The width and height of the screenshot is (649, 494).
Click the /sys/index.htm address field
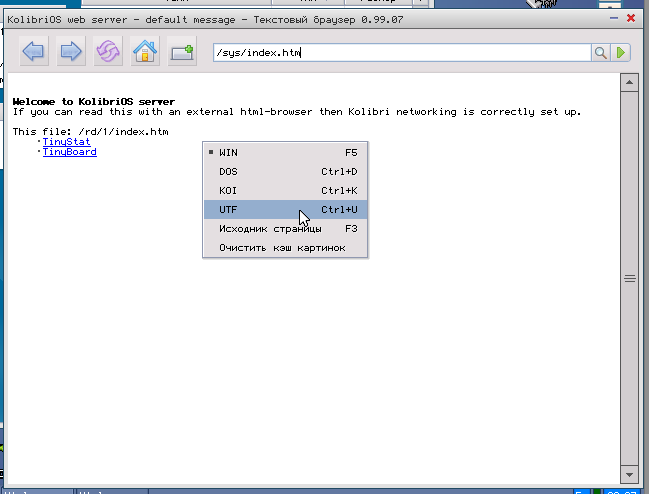[400, 52]
